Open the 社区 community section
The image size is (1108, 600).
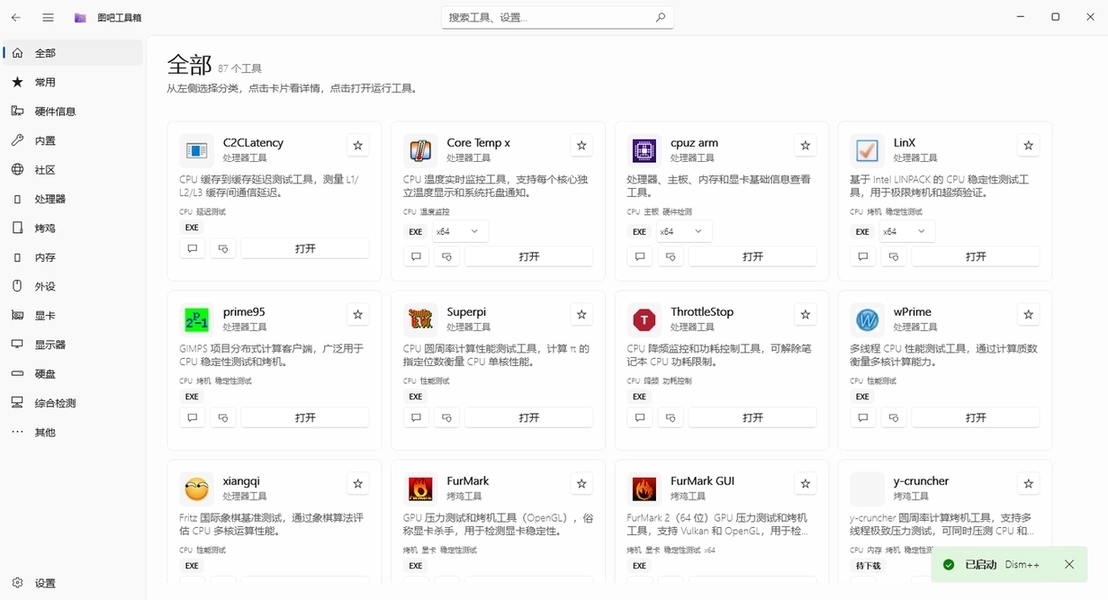point(73,170)
